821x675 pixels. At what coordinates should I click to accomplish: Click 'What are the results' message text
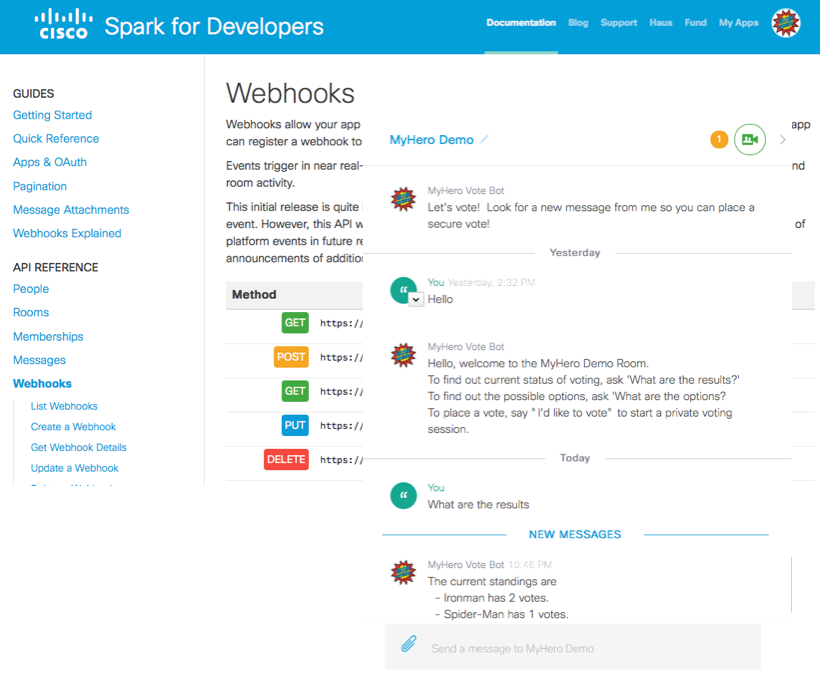[478, 505]
